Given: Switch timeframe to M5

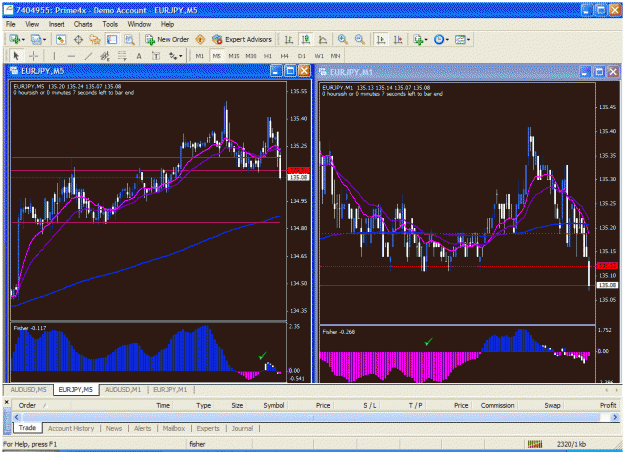Looking at the screenshot, I should click(x=216, y=56).
